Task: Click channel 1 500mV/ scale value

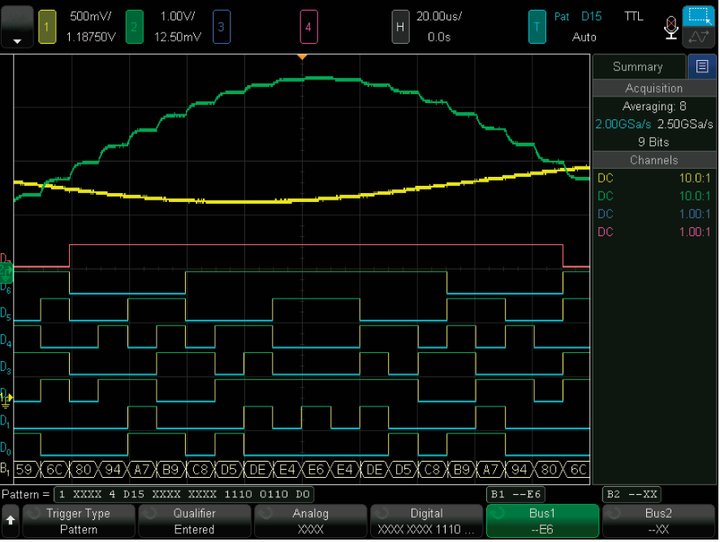Action: pos(90,17)
